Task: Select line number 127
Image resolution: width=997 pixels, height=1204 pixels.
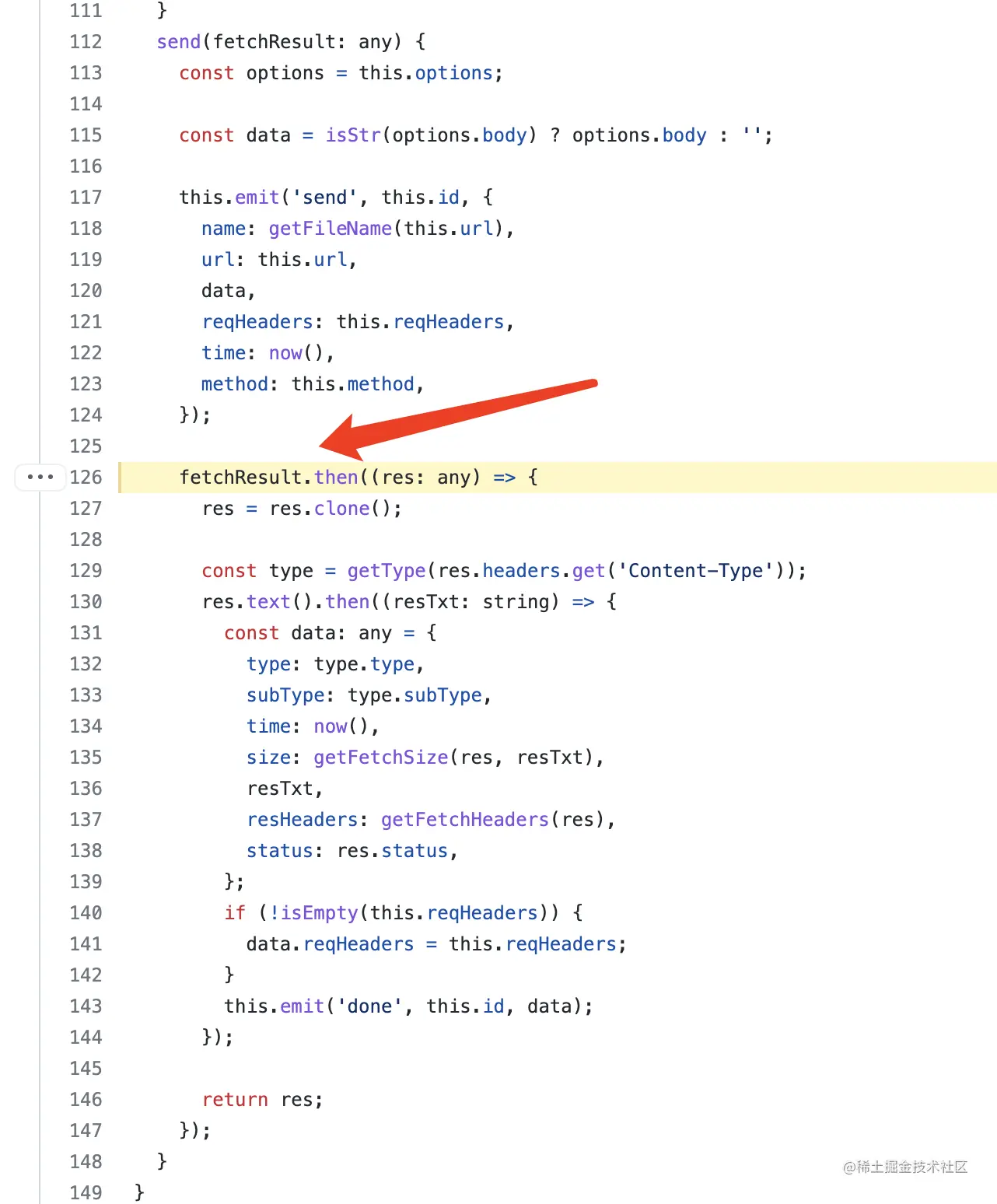Action: [x=86, y=508]
